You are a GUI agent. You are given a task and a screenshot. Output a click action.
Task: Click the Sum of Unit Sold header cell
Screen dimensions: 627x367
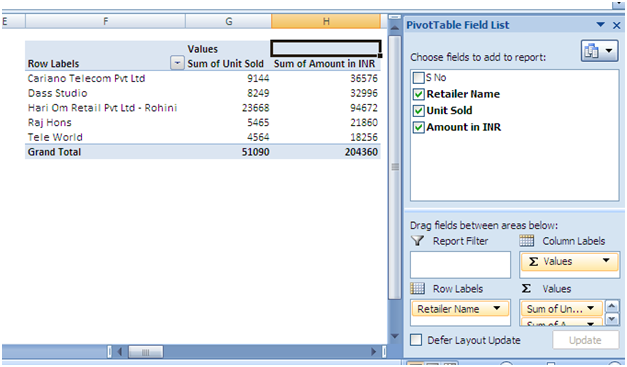pos(226,64)
